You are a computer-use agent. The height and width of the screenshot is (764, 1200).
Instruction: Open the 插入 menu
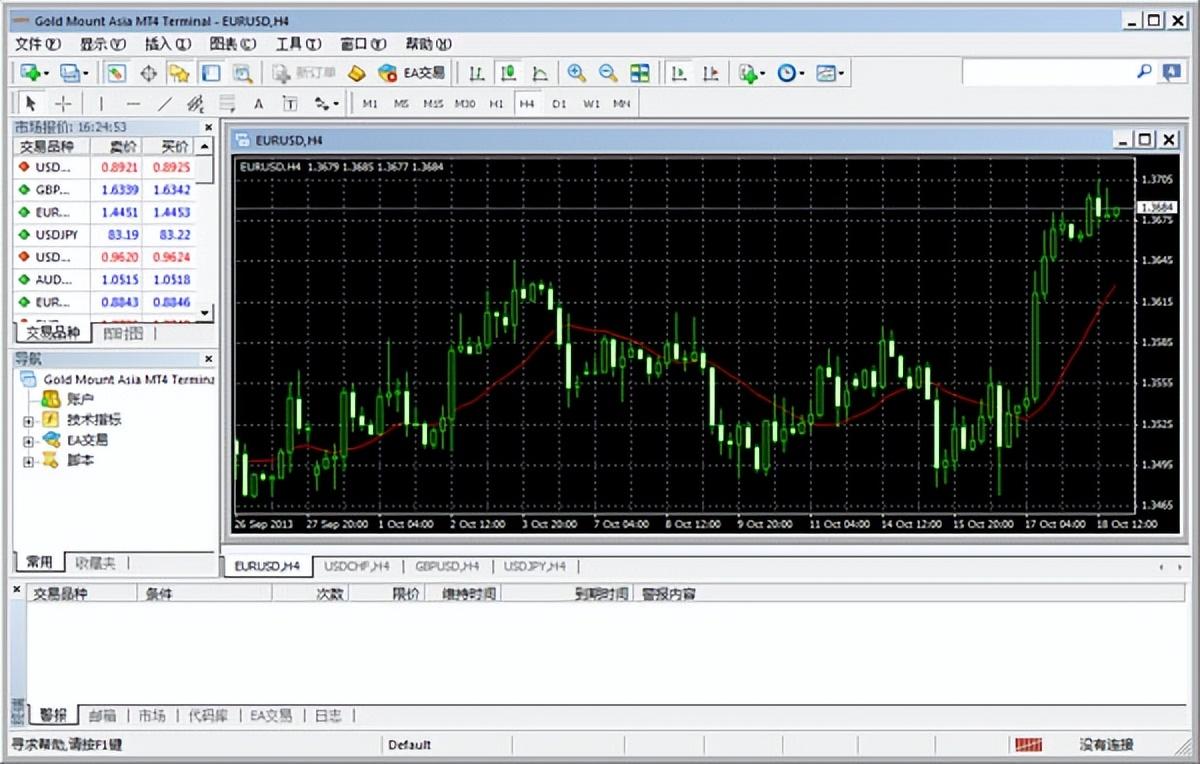point(168,44)
